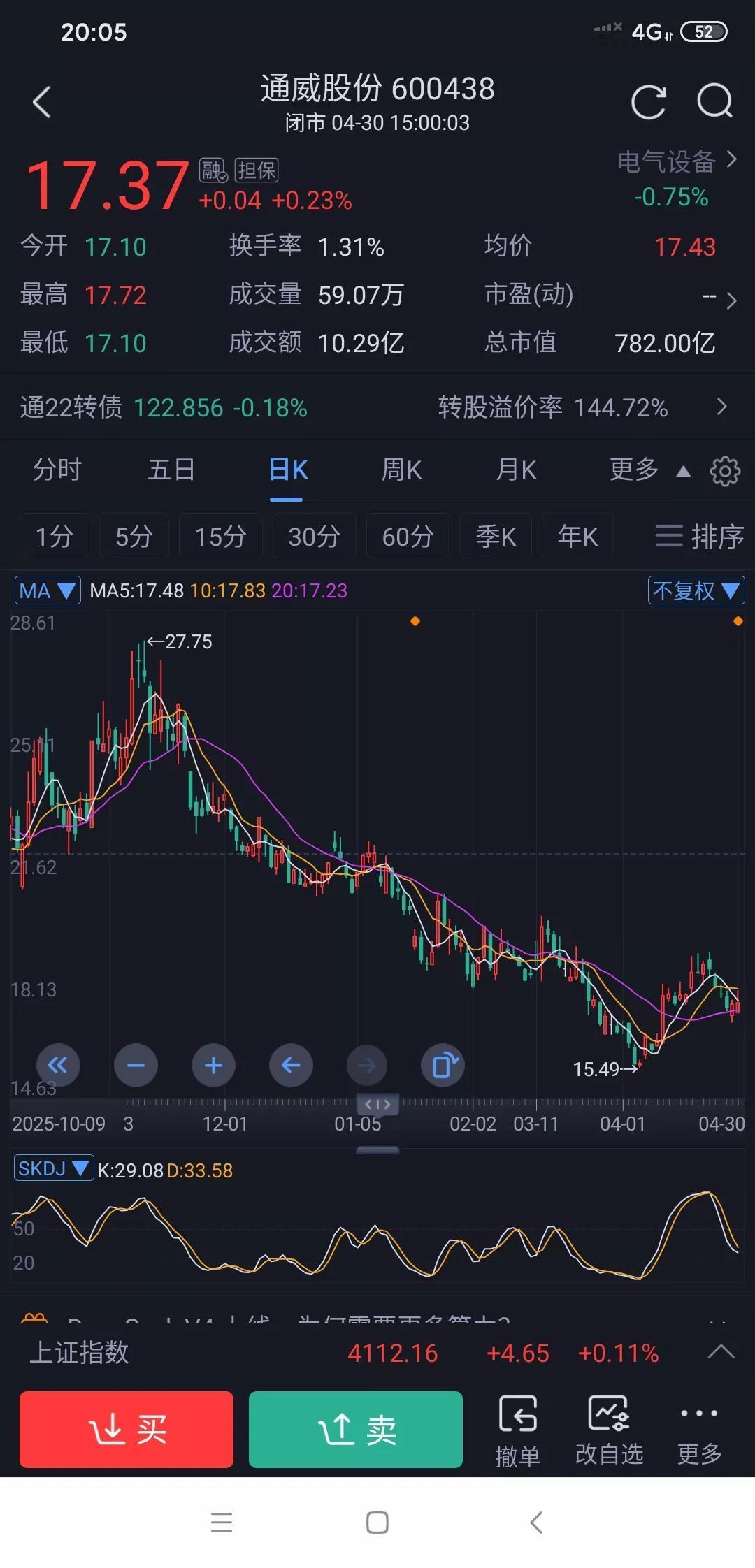This screenshot has height=1568, width=755.
Task: Tap the red 买 buy button
Action: pos(127,1430)
